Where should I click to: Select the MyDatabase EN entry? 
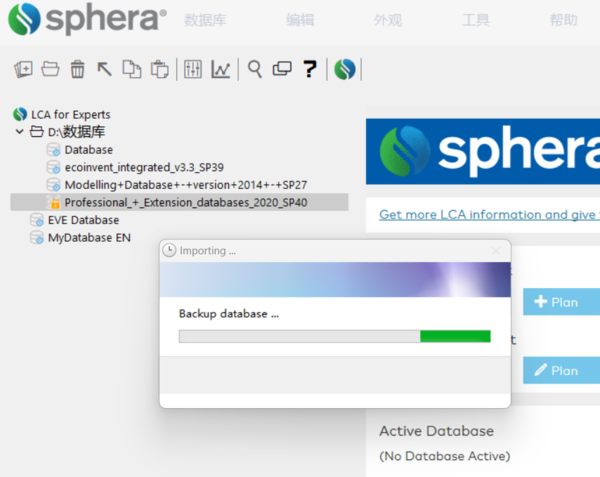89,238
